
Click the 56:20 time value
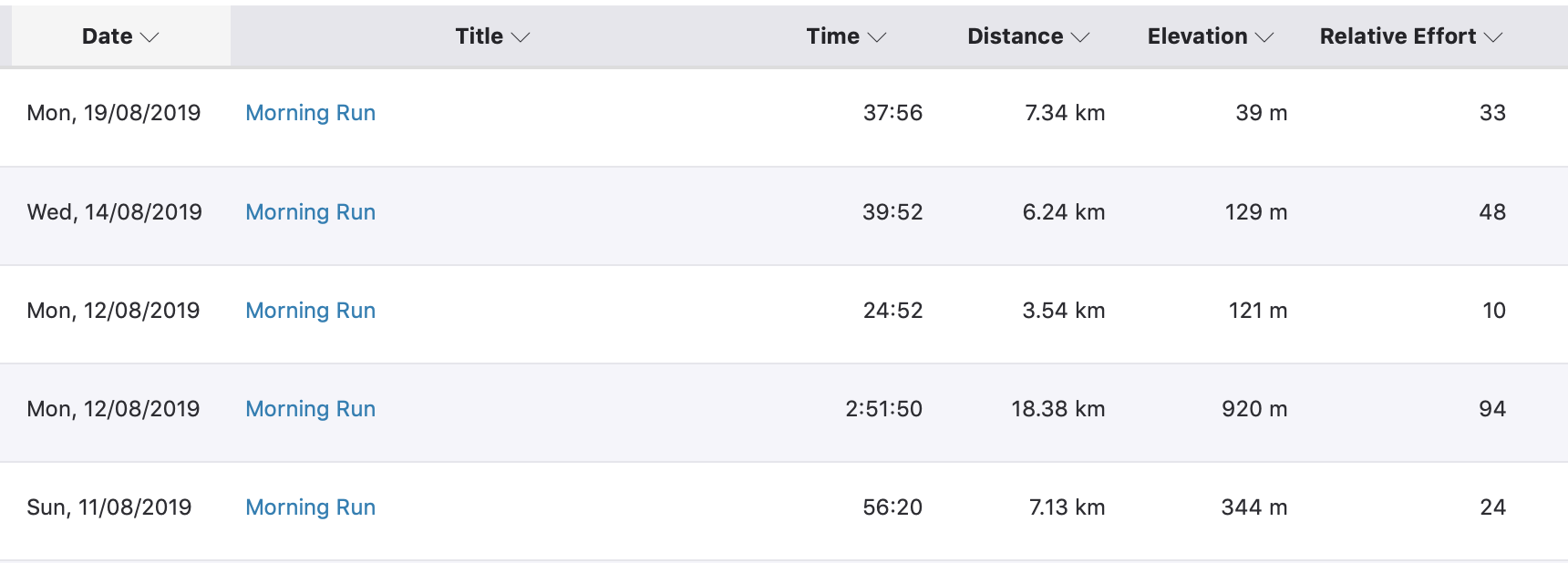pos(892,507)
